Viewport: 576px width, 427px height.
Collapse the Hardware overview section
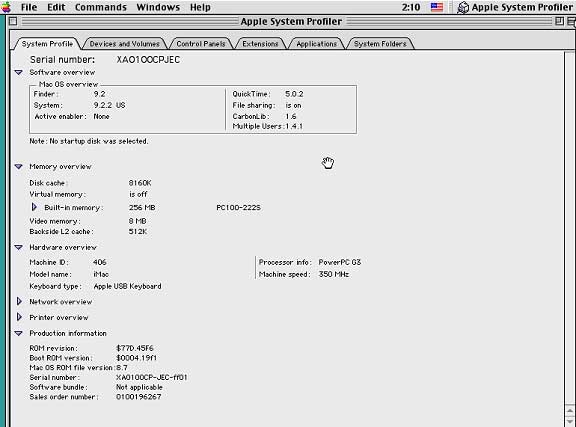click(19, 247)
